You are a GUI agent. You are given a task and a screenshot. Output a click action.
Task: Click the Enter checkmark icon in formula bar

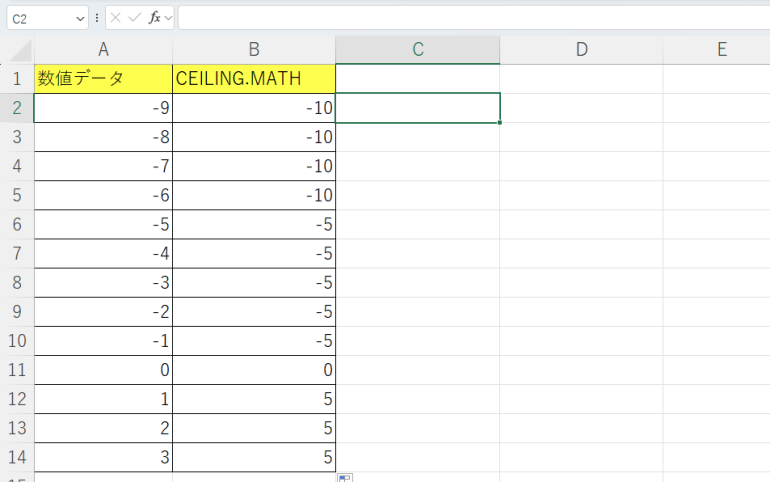tap(135, 18)
